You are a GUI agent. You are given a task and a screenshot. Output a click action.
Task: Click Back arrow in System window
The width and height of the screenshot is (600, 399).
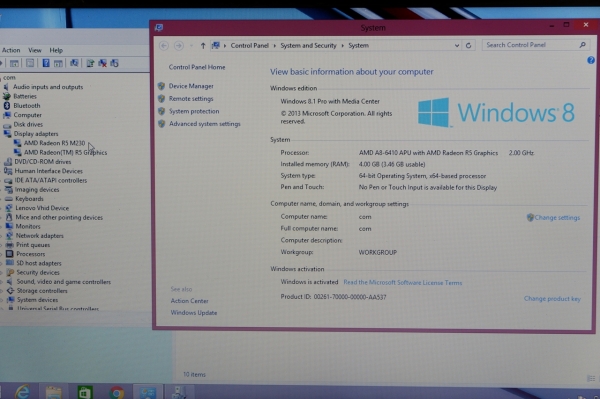tap(164, 46)
